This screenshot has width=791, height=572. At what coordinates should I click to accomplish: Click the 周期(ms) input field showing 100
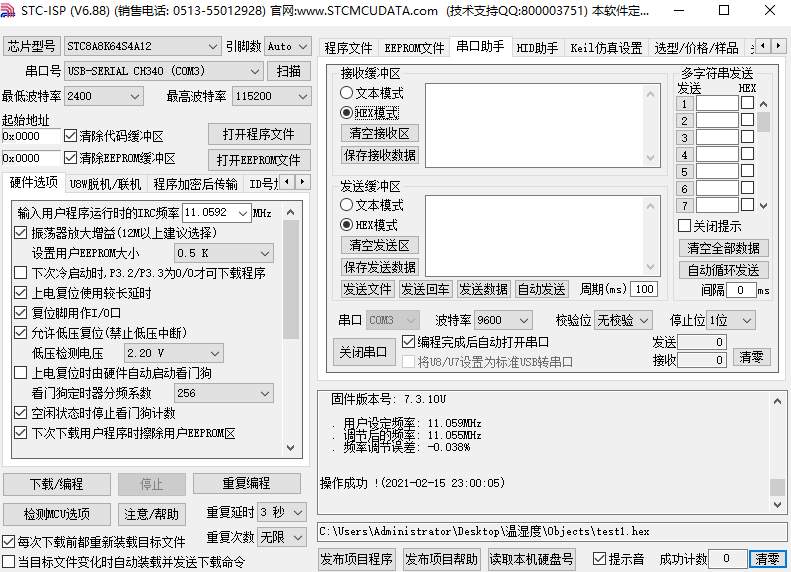click(x=644, y=289)
